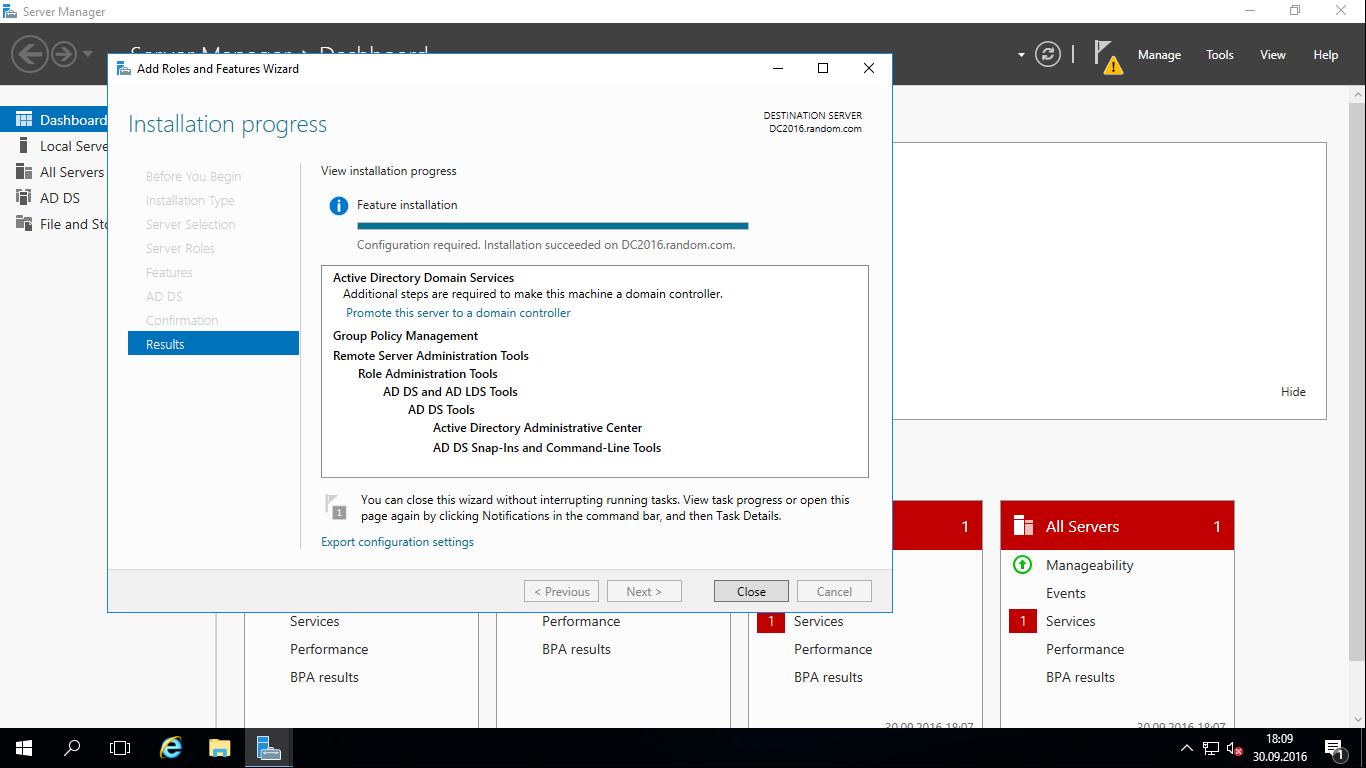1366x768 pixels.
Task: Click Hide in the welcome tile
Action: tap(1293, 392)
